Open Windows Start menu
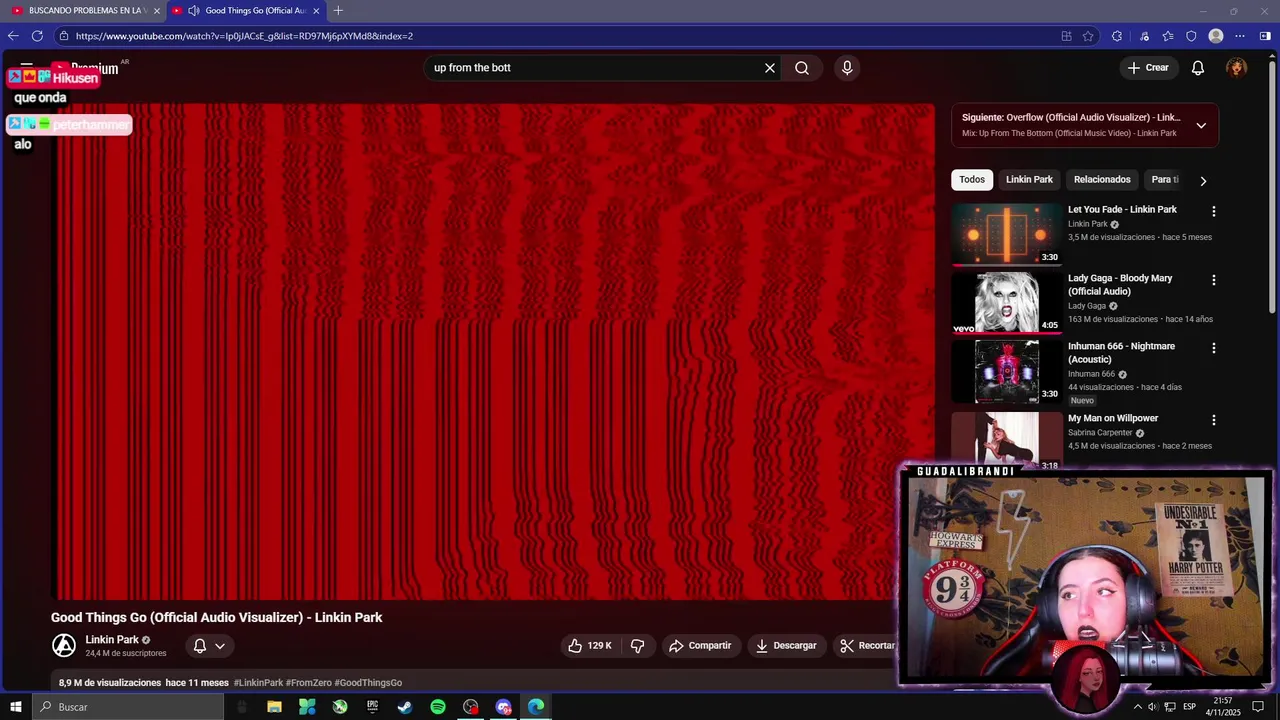This screenshot has height=720, width=1280. [x=15, y=707]
